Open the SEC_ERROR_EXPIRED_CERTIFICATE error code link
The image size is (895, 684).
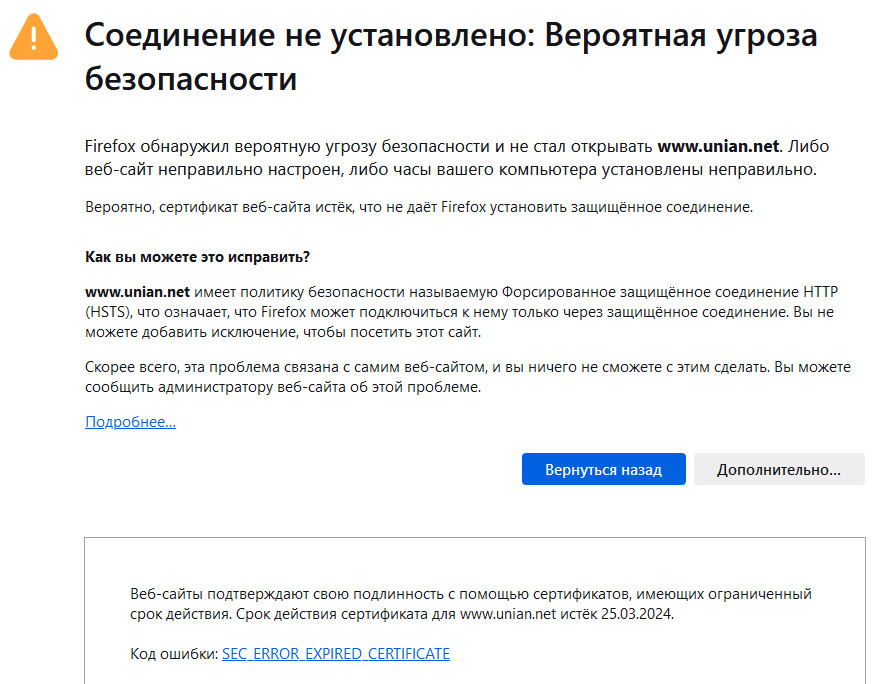pos(336,653)
